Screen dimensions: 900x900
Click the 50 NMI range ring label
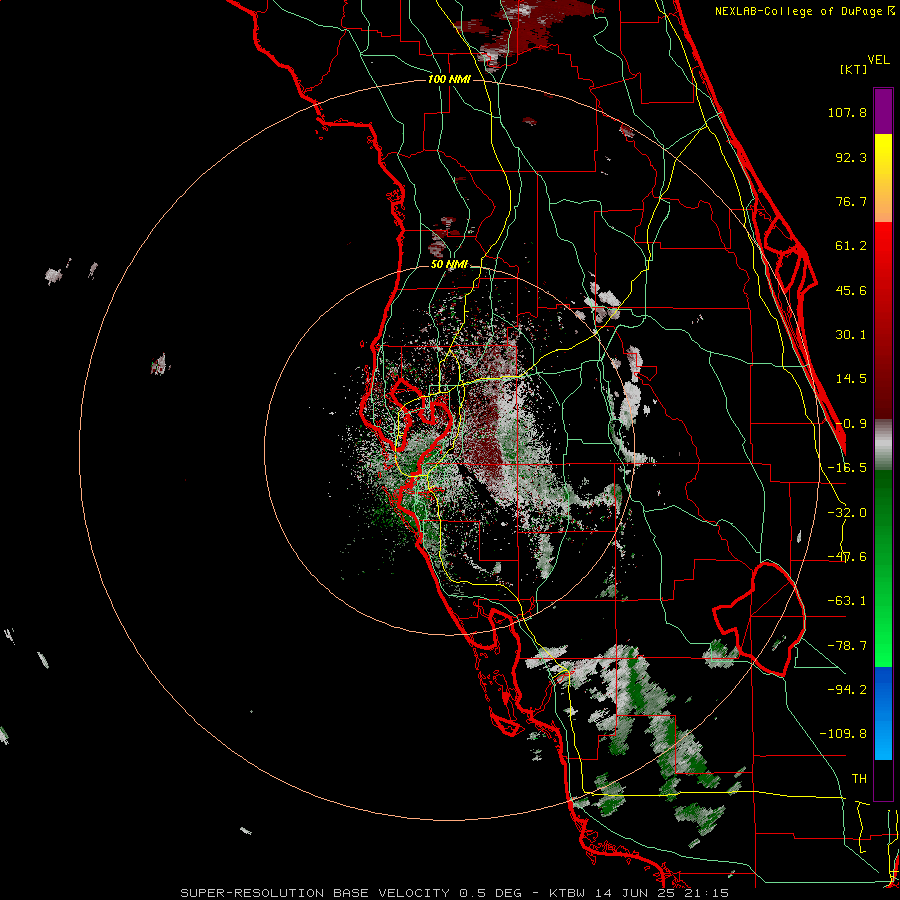(x=449, y=265)
